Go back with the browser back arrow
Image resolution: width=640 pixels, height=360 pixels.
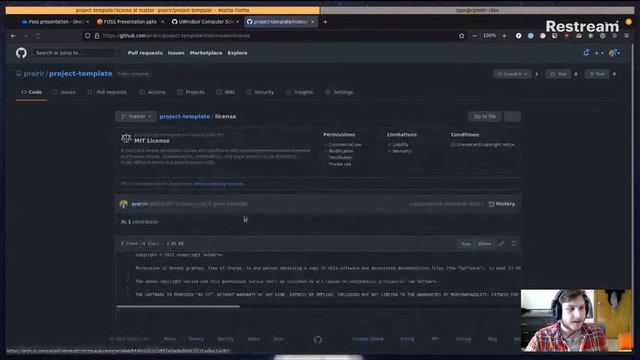13,36
